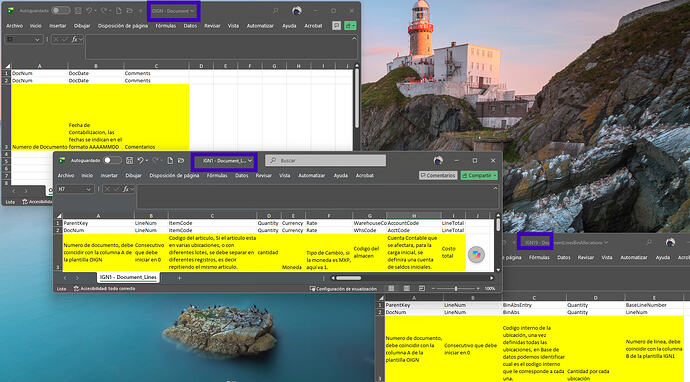The height and width of the screenshot is (382, 690).
Task: Click the account avatar in the IGN19 window
Action: [670, 242]
